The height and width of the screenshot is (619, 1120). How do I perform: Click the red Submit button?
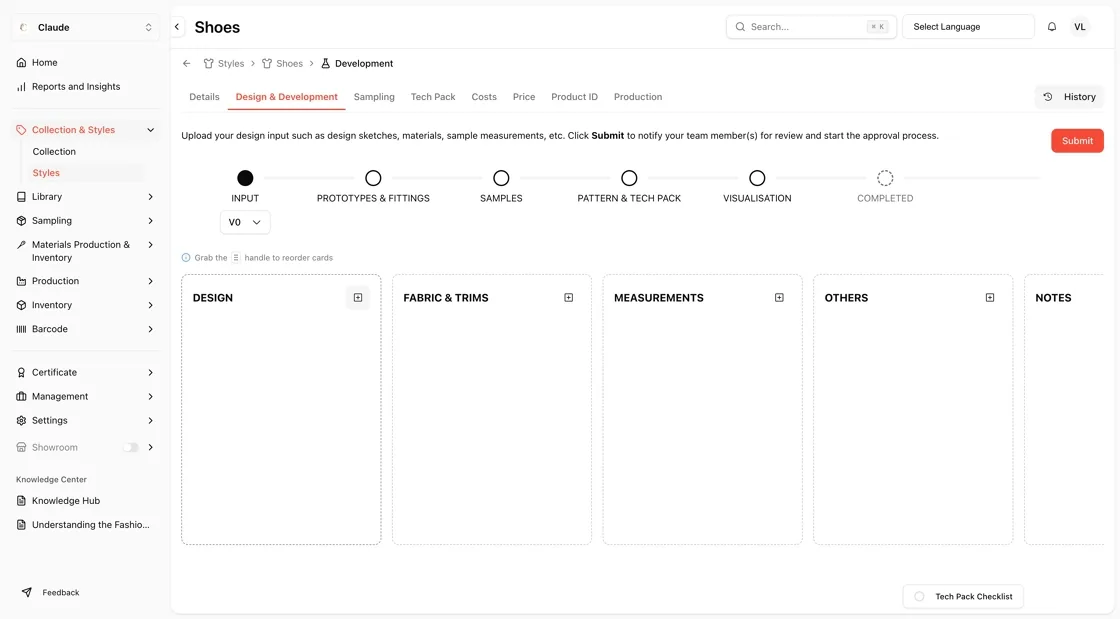pyautogui.click(x=1077, y=141)
